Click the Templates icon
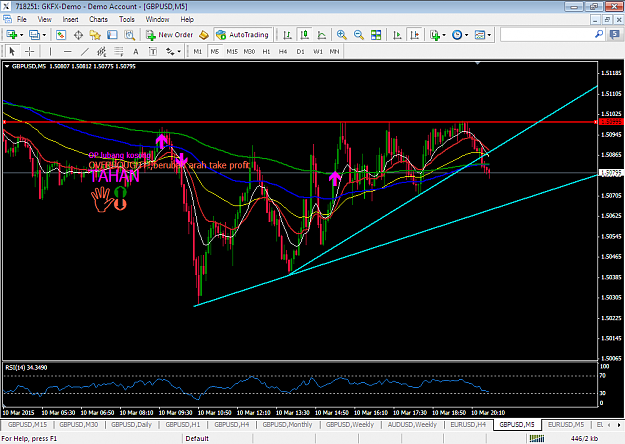Image resolution: width=625 pixels, height=444 pixels. (480, 35)
